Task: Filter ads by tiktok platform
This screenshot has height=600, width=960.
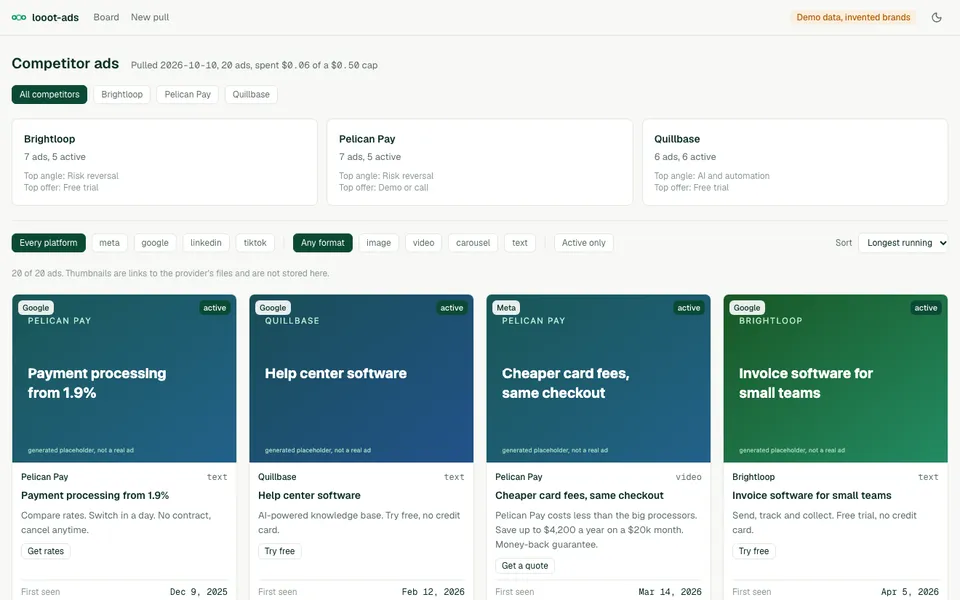Action: pyautogui.click(x=255, y=243)
